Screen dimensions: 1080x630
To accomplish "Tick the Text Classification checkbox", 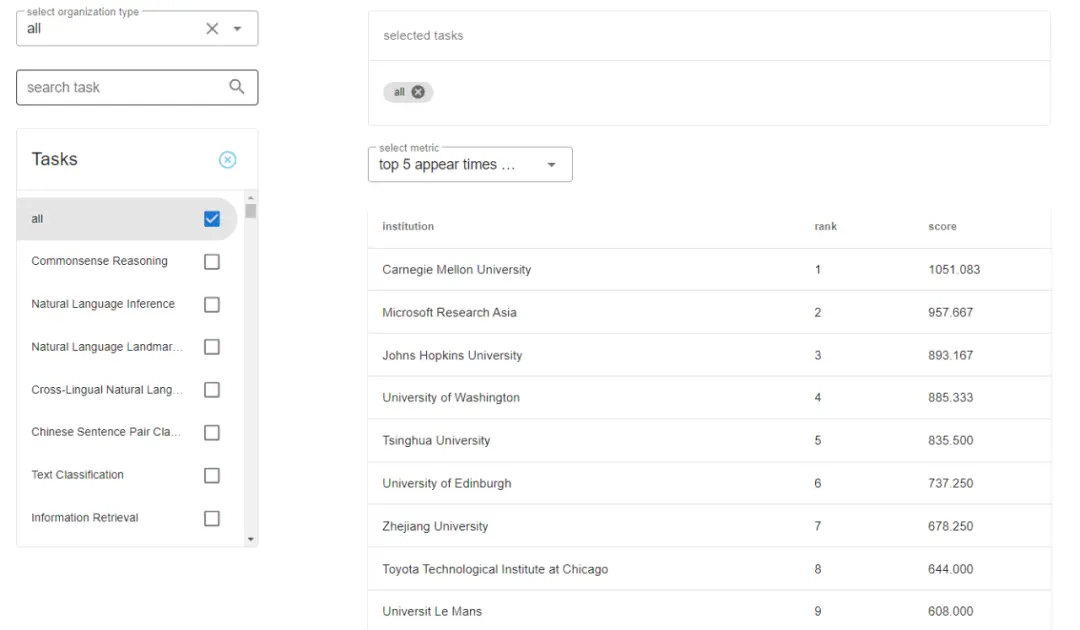I will click(x=212, y=476).
